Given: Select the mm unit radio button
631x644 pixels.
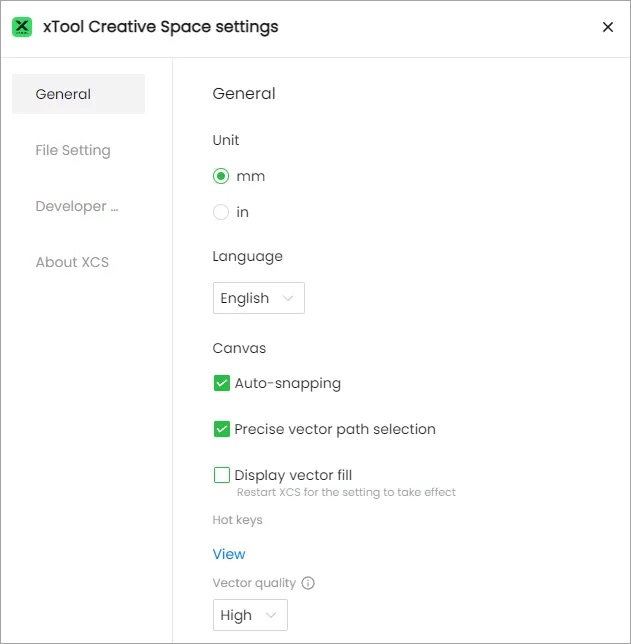Looking at the screenshot, I should pyautogui.click(x=221, y=176).
